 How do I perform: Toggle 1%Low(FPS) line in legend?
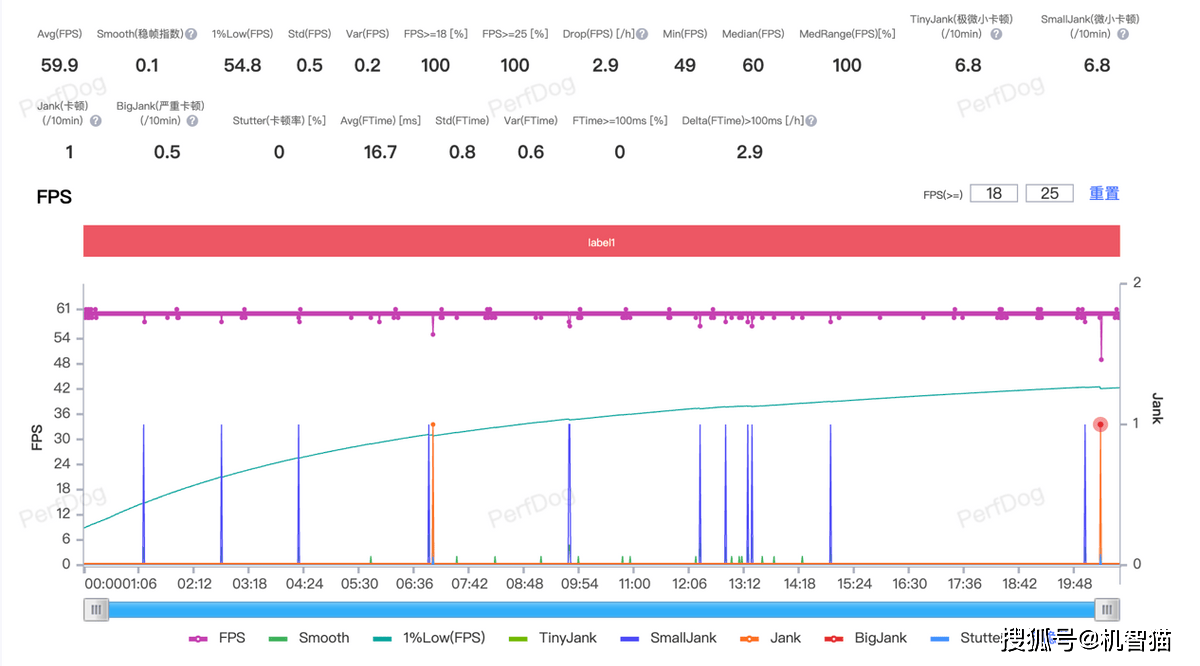[430, 638]
